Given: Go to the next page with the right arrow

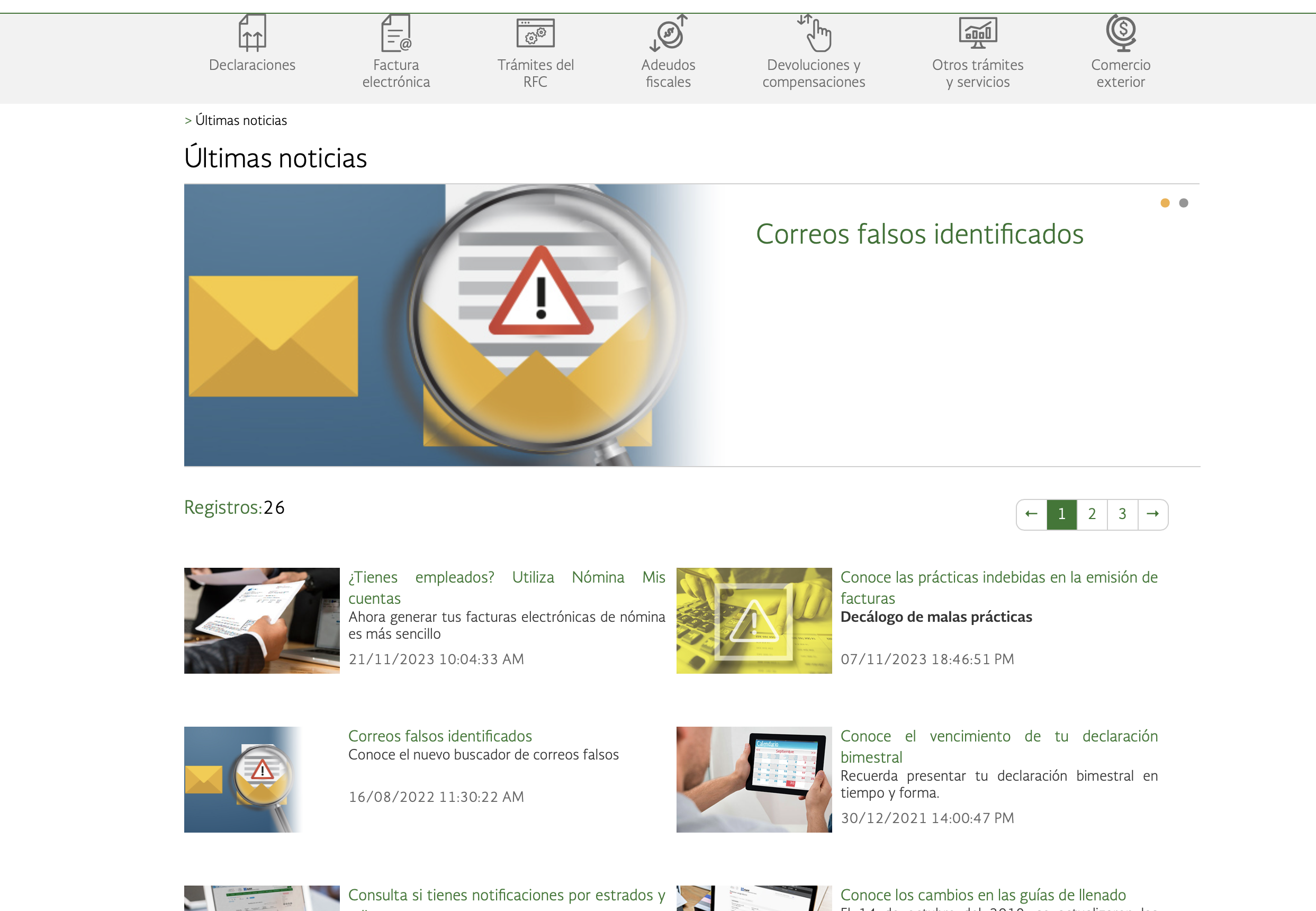Looking at the screenshot, I should [x=1152, y=514].
